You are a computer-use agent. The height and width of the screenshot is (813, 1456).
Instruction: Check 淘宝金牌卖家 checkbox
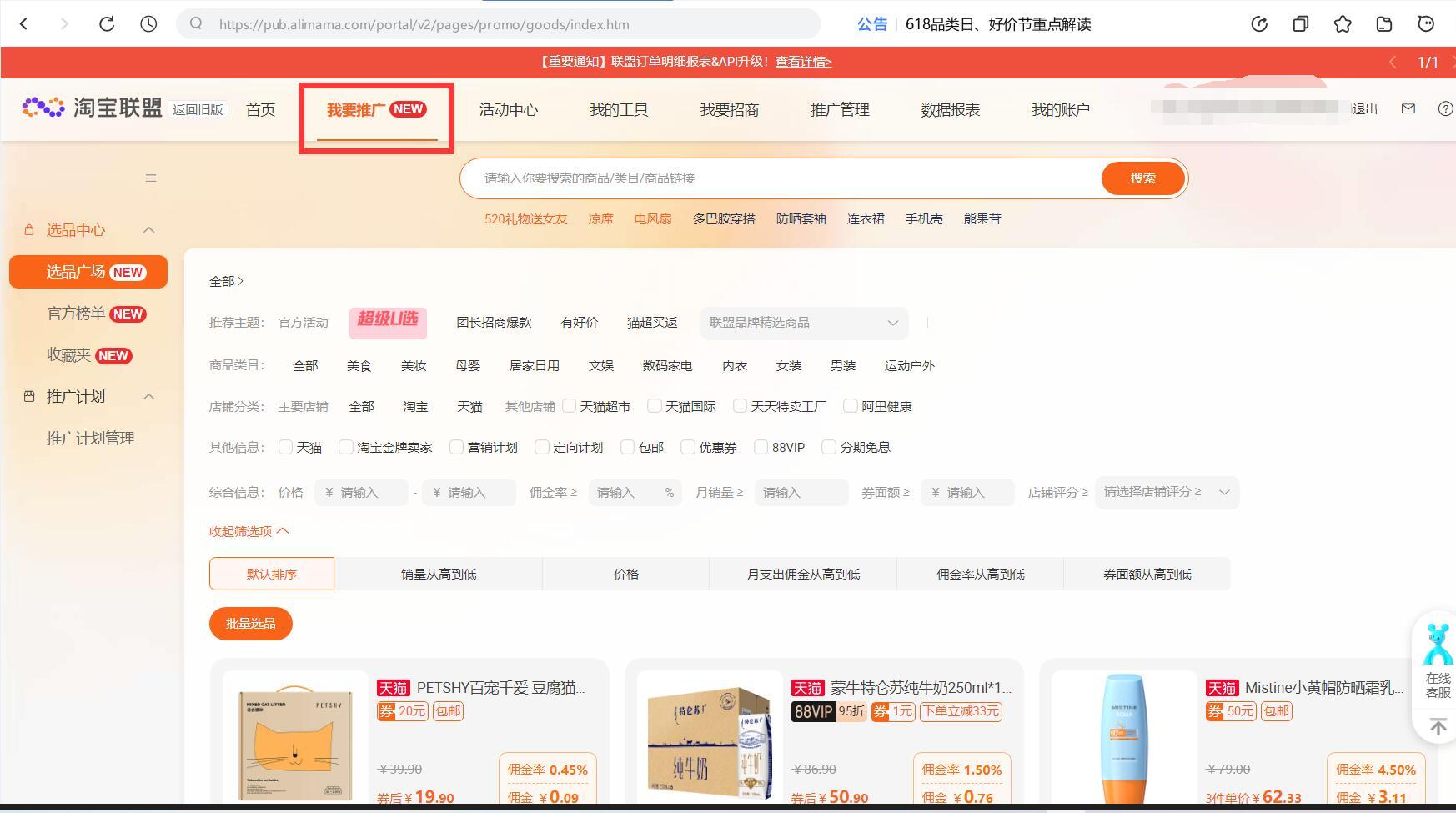click(346, 447)
